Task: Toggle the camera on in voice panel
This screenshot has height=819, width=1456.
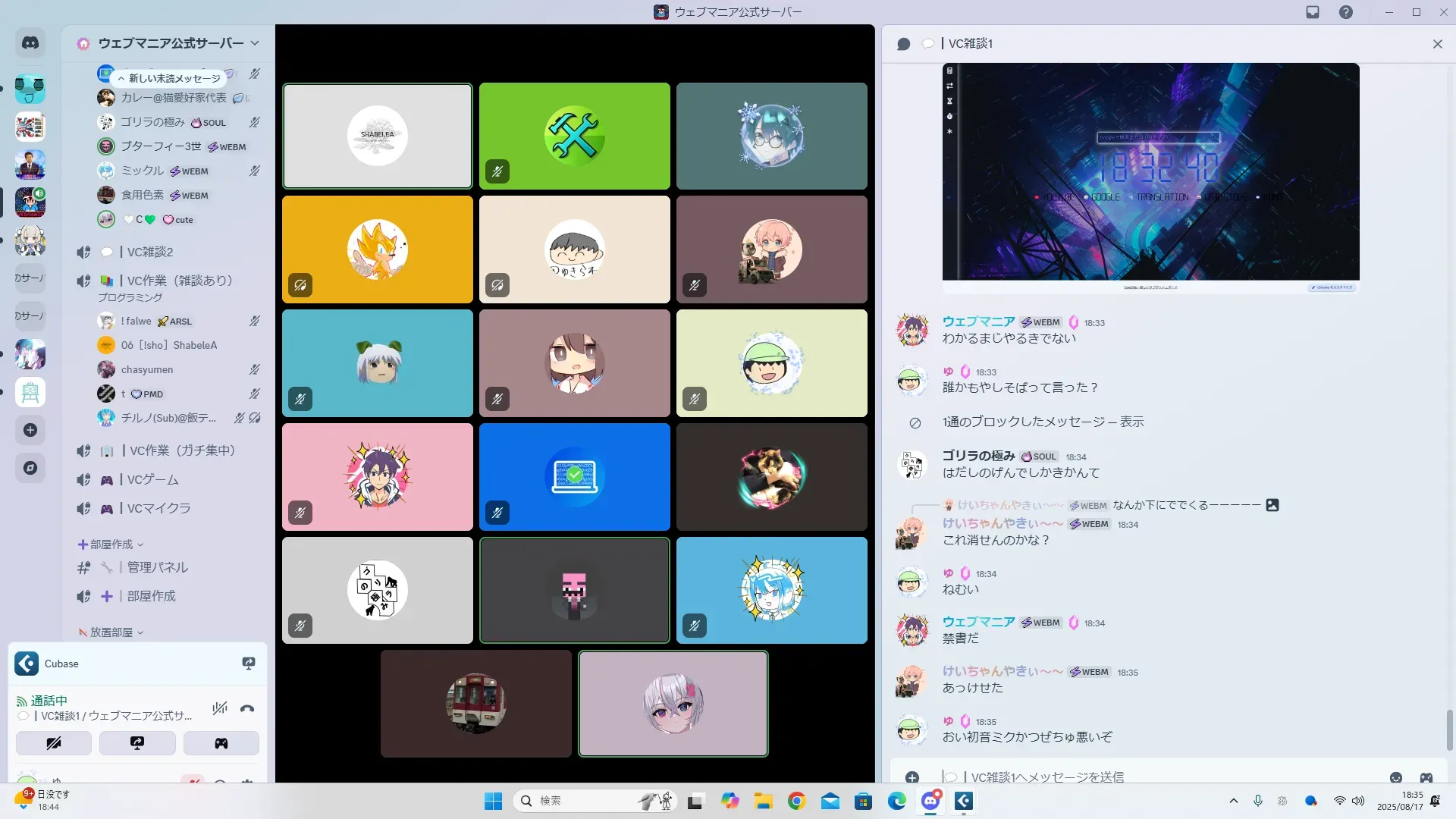Action: coord(54,743)
